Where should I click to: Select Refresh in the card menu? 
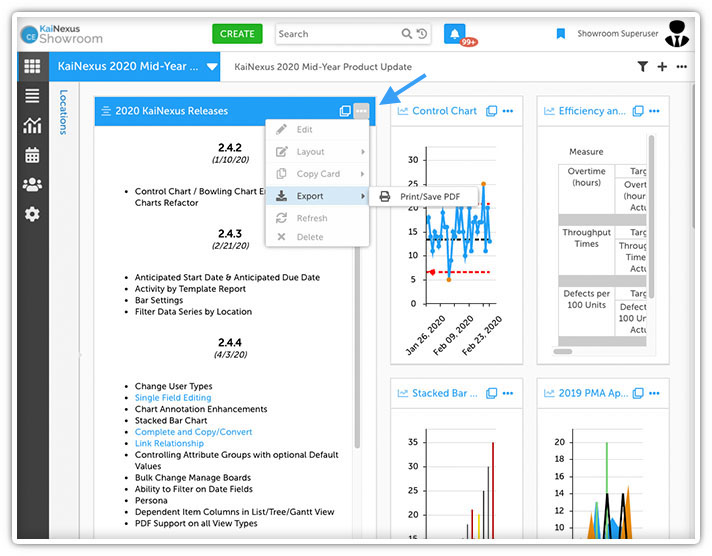point(317,218)
